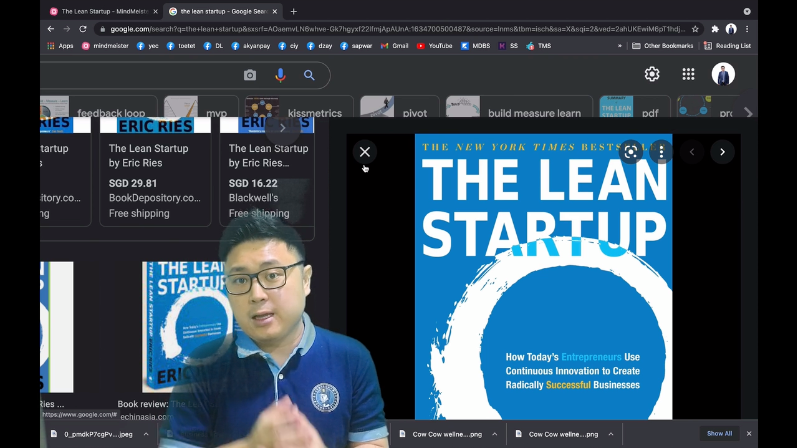Go back to previous page

(51, 29)
